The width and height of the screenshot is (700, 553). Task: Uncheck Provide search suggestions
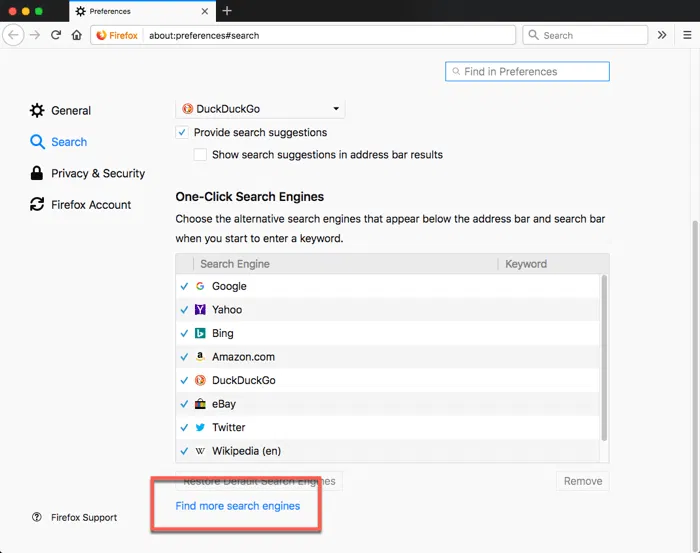pos(182,133)
